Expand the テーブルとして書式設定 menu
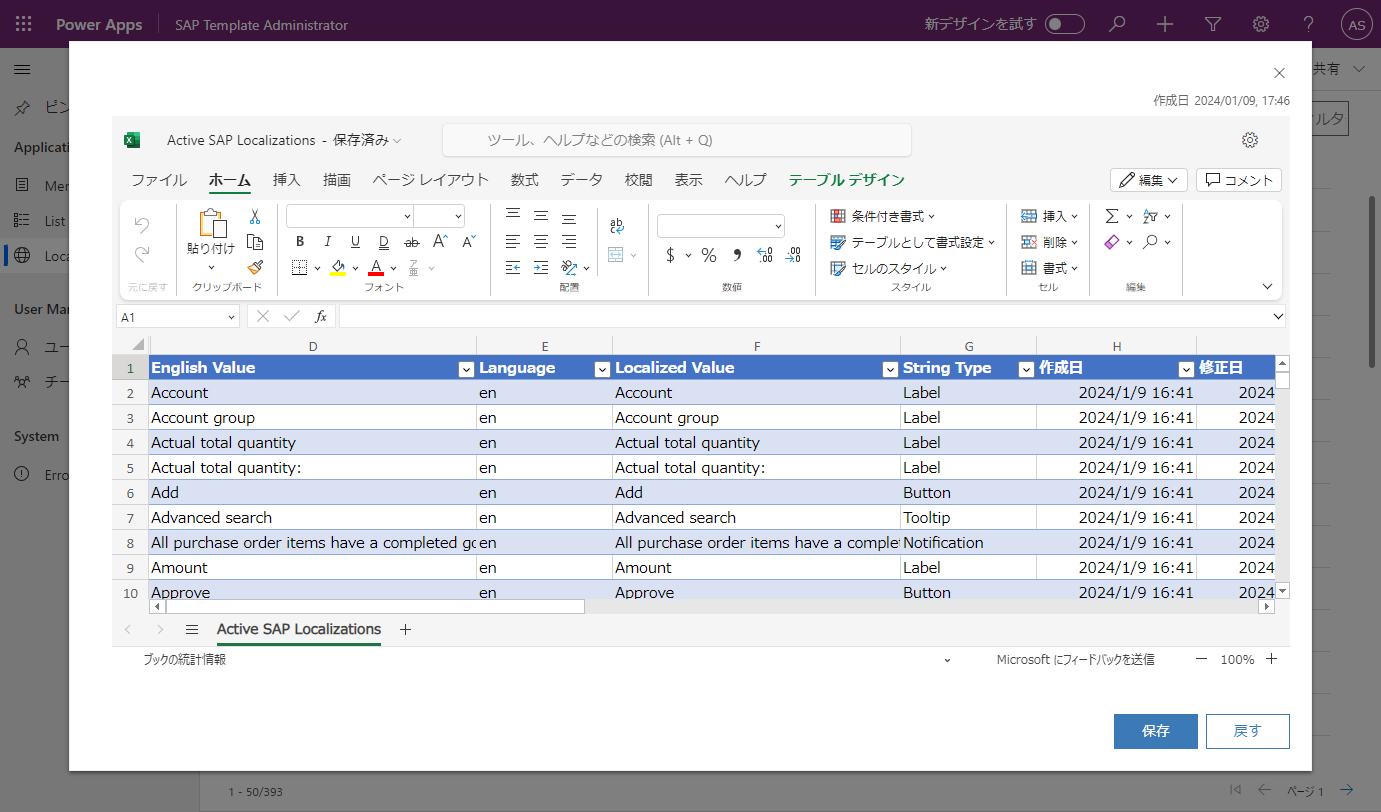Viewport: 1381px width, 812px height. tap(913, 242)
